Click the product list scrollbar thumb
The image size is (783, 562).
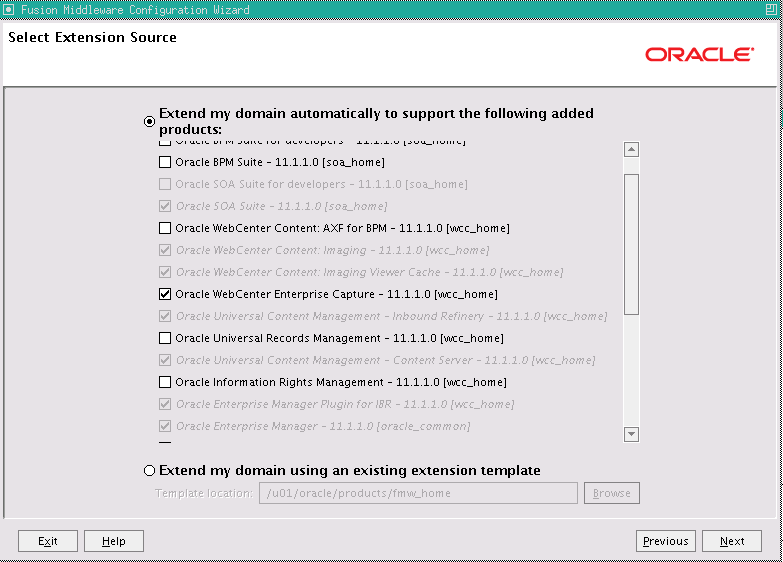point(631,244)
